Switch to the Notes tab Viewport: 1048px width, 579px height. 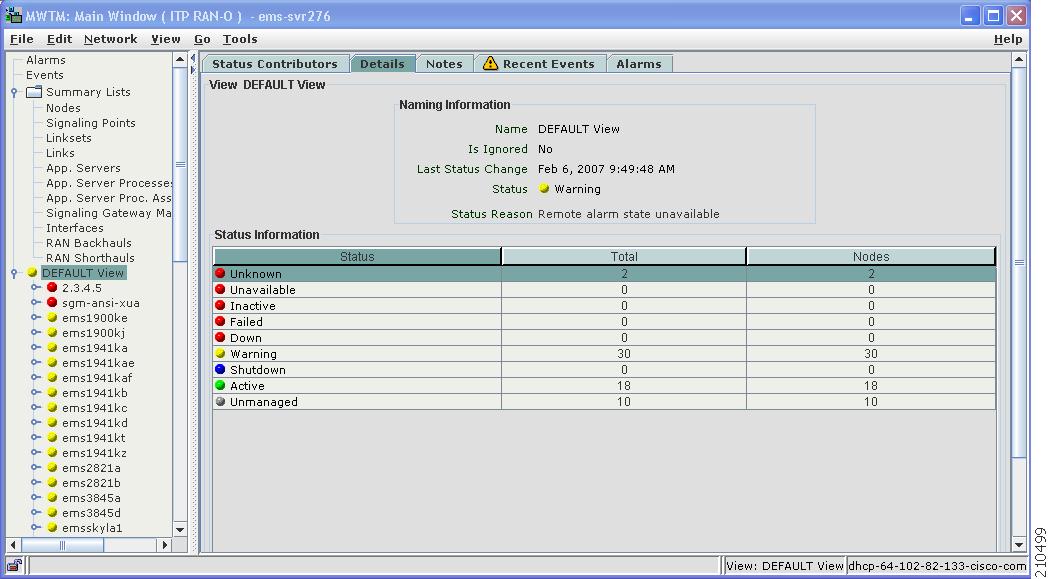tap(444, 64)
